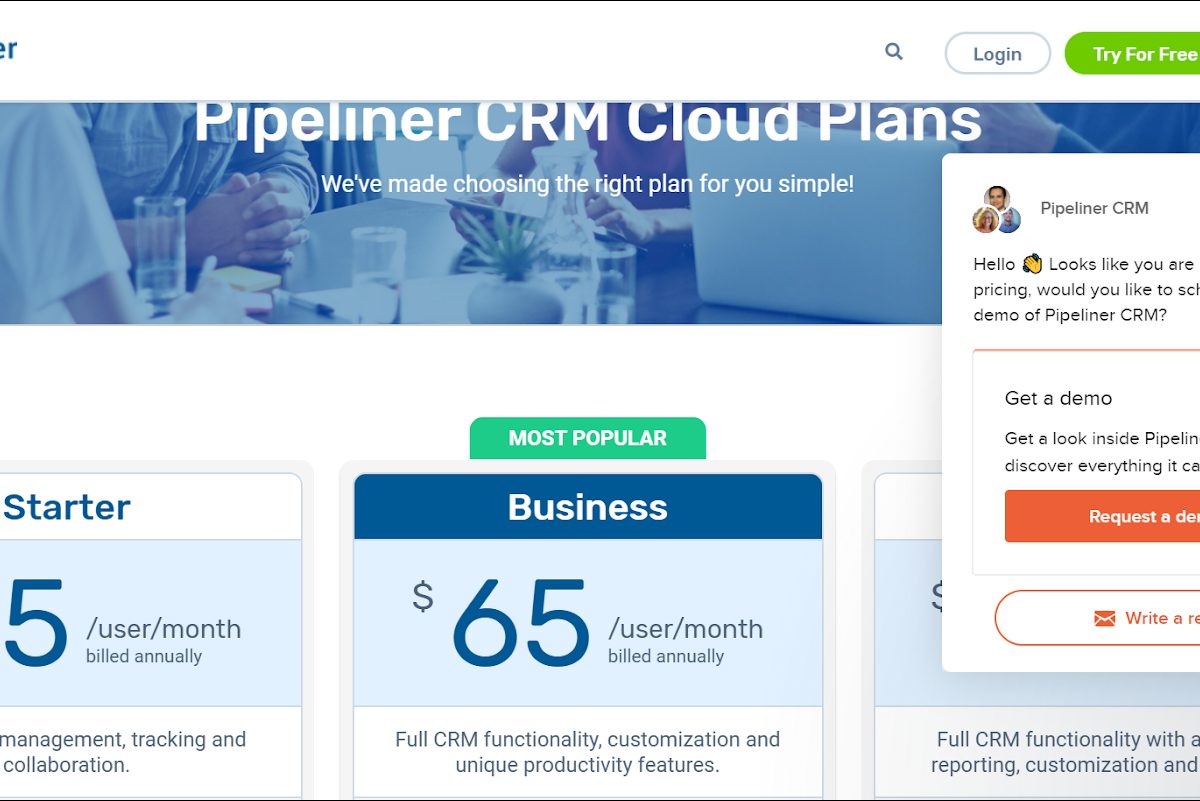Click the Pipeliner logo in the header
1200x801 pixels.
pos(8,50)
